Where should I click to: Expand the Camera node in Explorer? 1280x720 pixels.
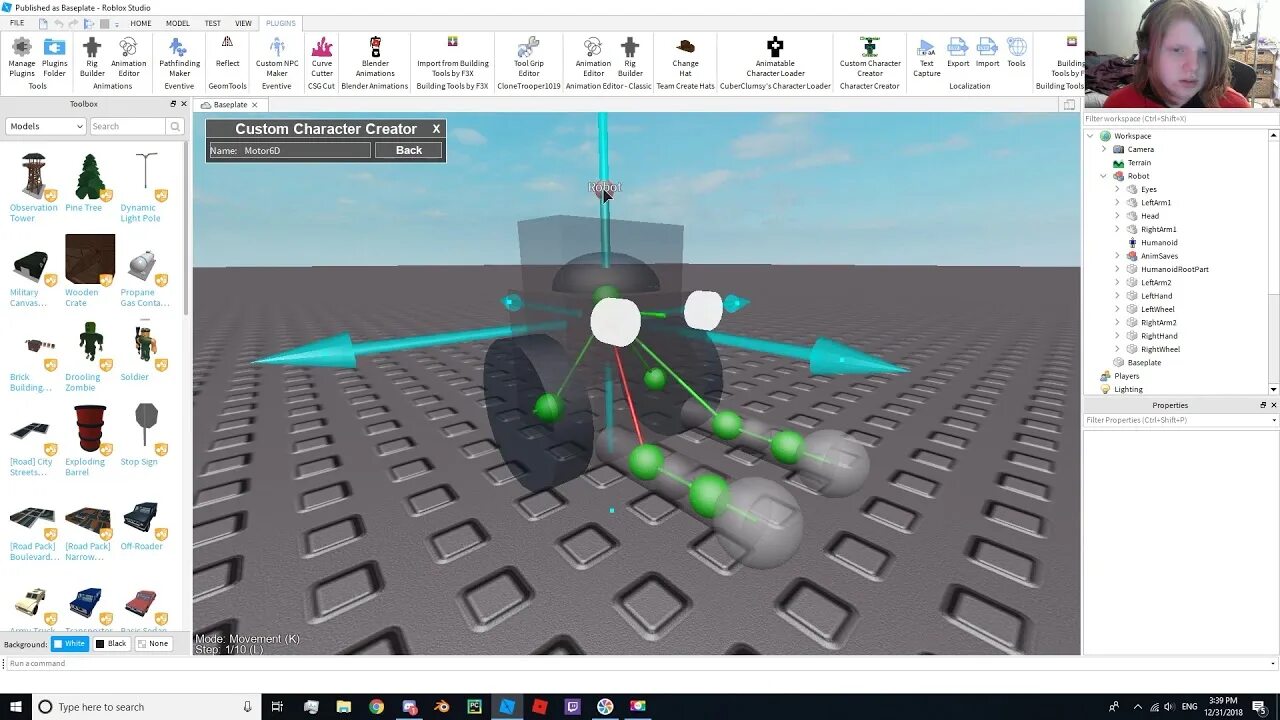[1104, 149]
